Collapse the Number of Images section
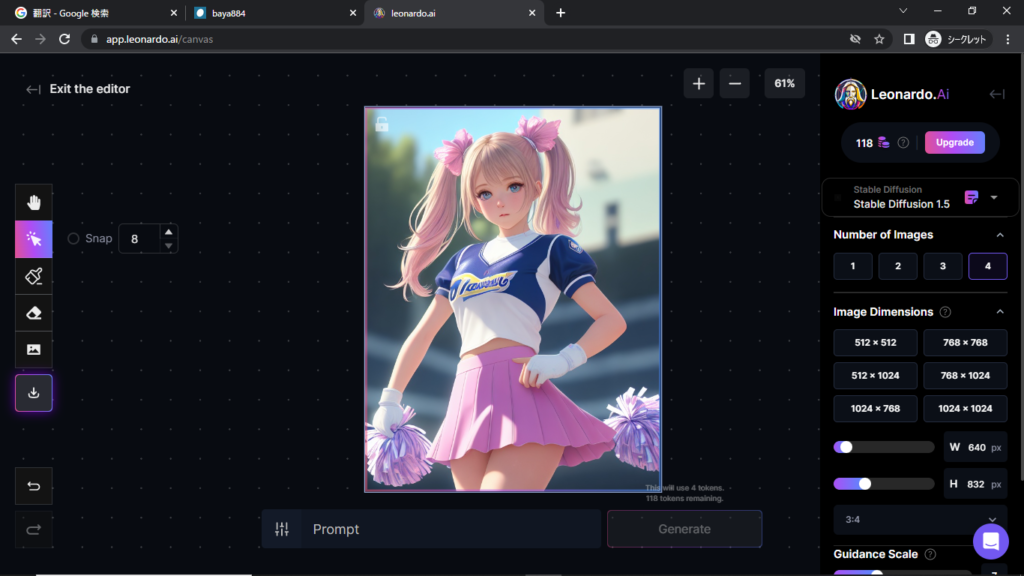The image size is (1024, 576). click(1000, 235)
